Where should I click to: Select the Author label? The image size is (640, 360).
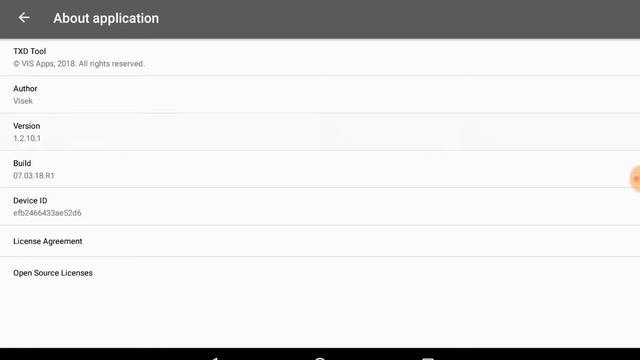point(25,89)
